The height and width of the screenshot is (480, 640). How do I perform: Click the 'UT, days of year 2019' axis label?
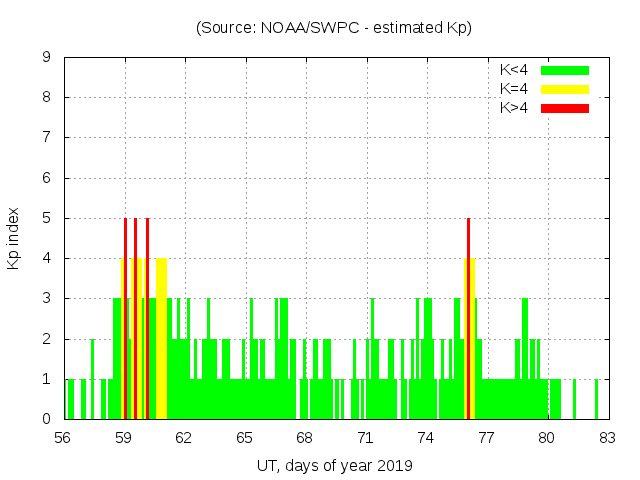[x=334, y=466]
